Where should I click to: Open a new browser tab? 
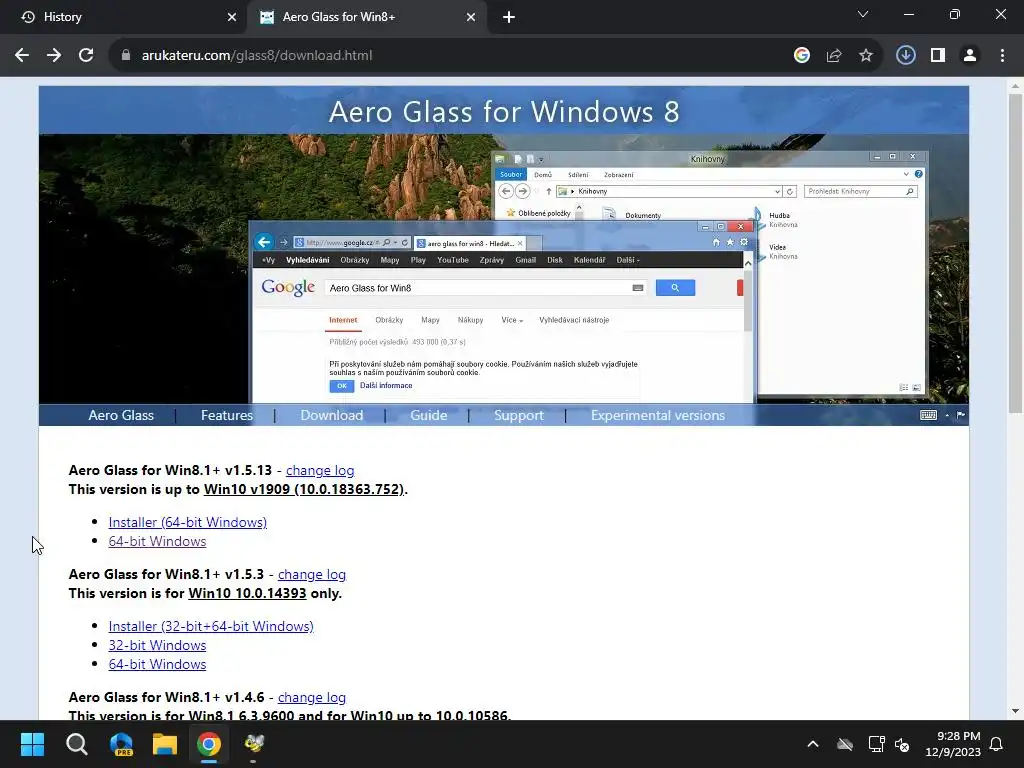(509, 18)
